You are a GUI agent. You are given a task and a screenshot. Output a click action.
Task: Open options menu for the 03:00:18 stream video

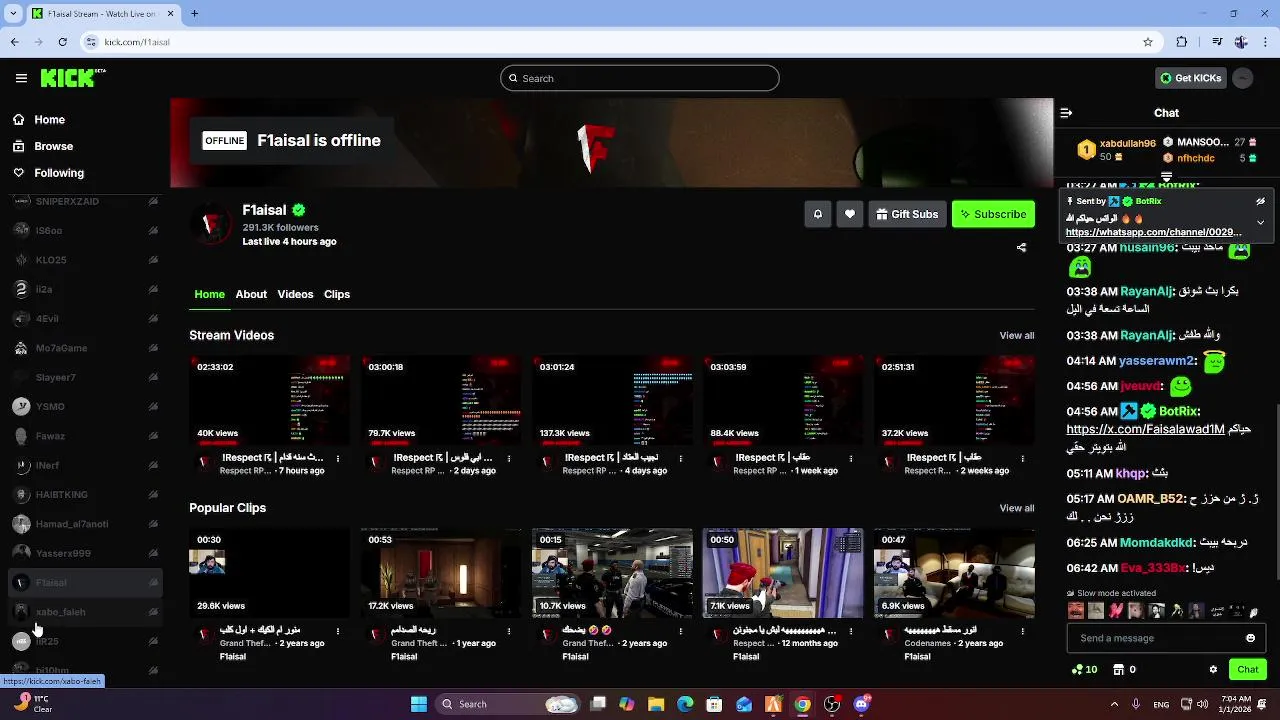(509, 459)
